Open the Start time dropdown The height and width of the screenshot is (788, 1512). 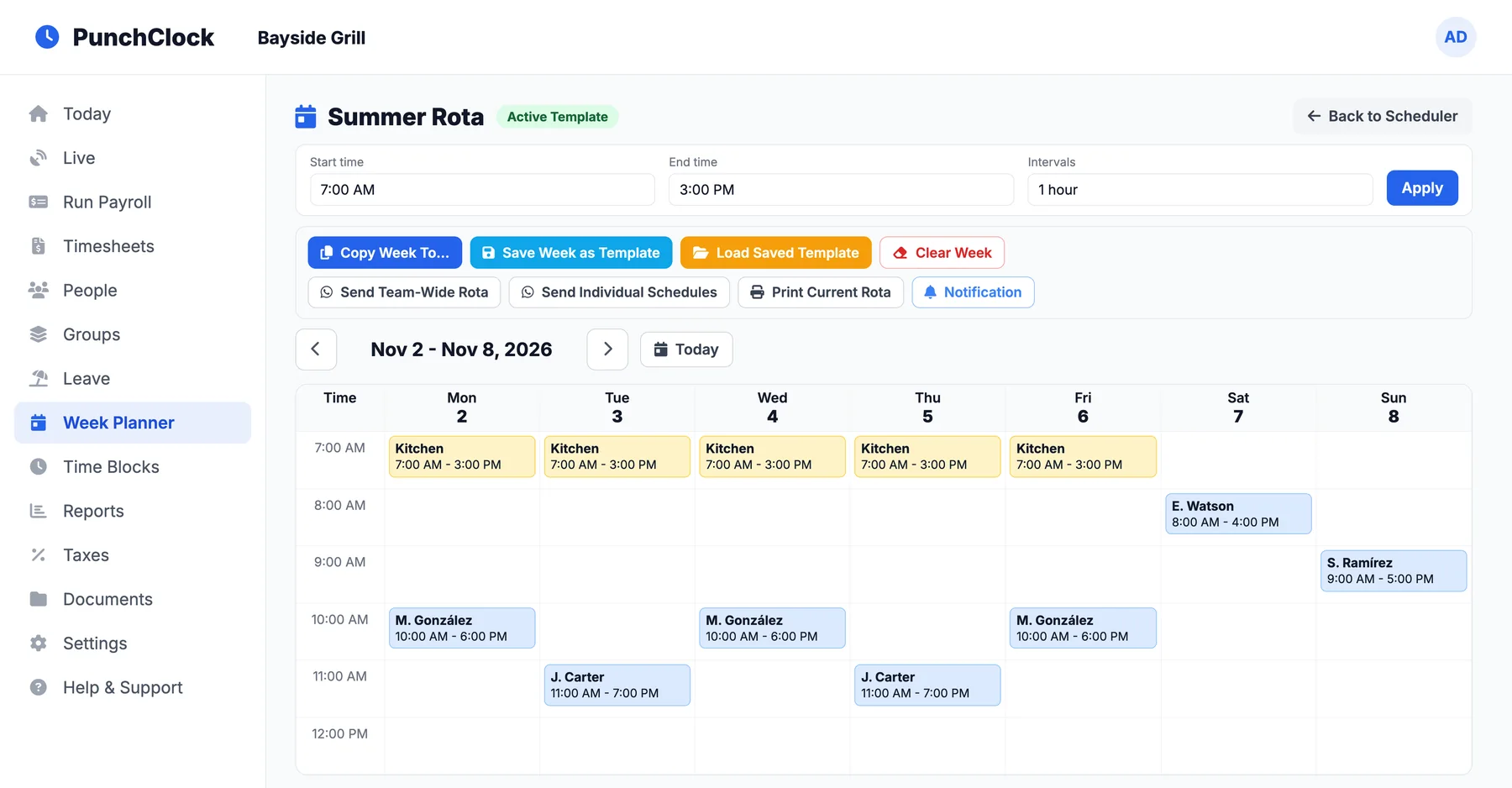coord(482,190)
